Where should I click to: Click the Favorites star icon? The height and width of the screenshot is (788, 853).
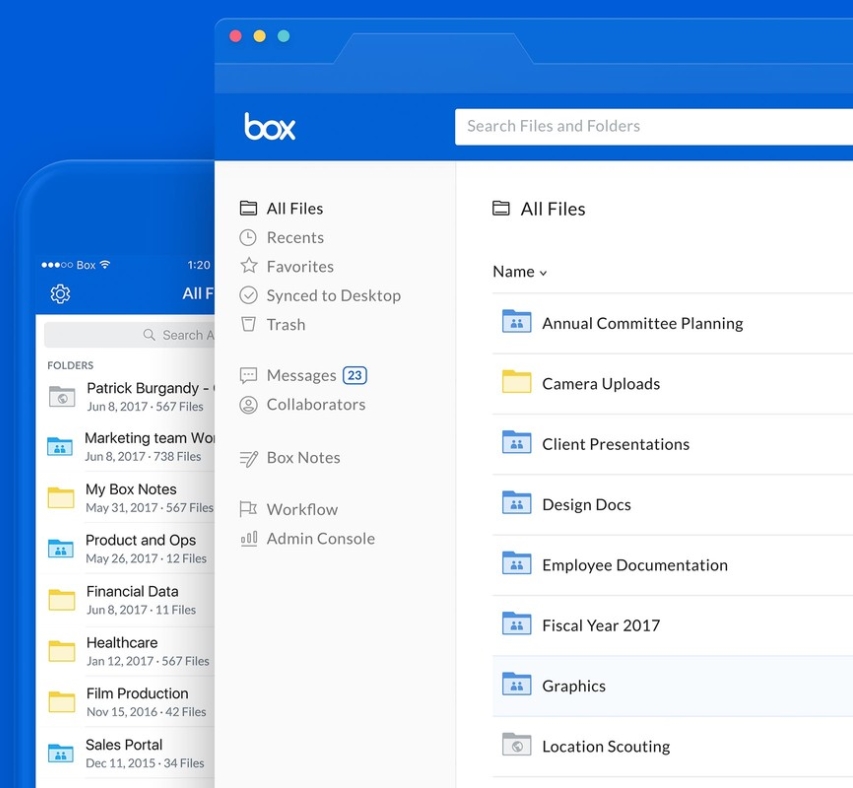(x=249, y=265)
